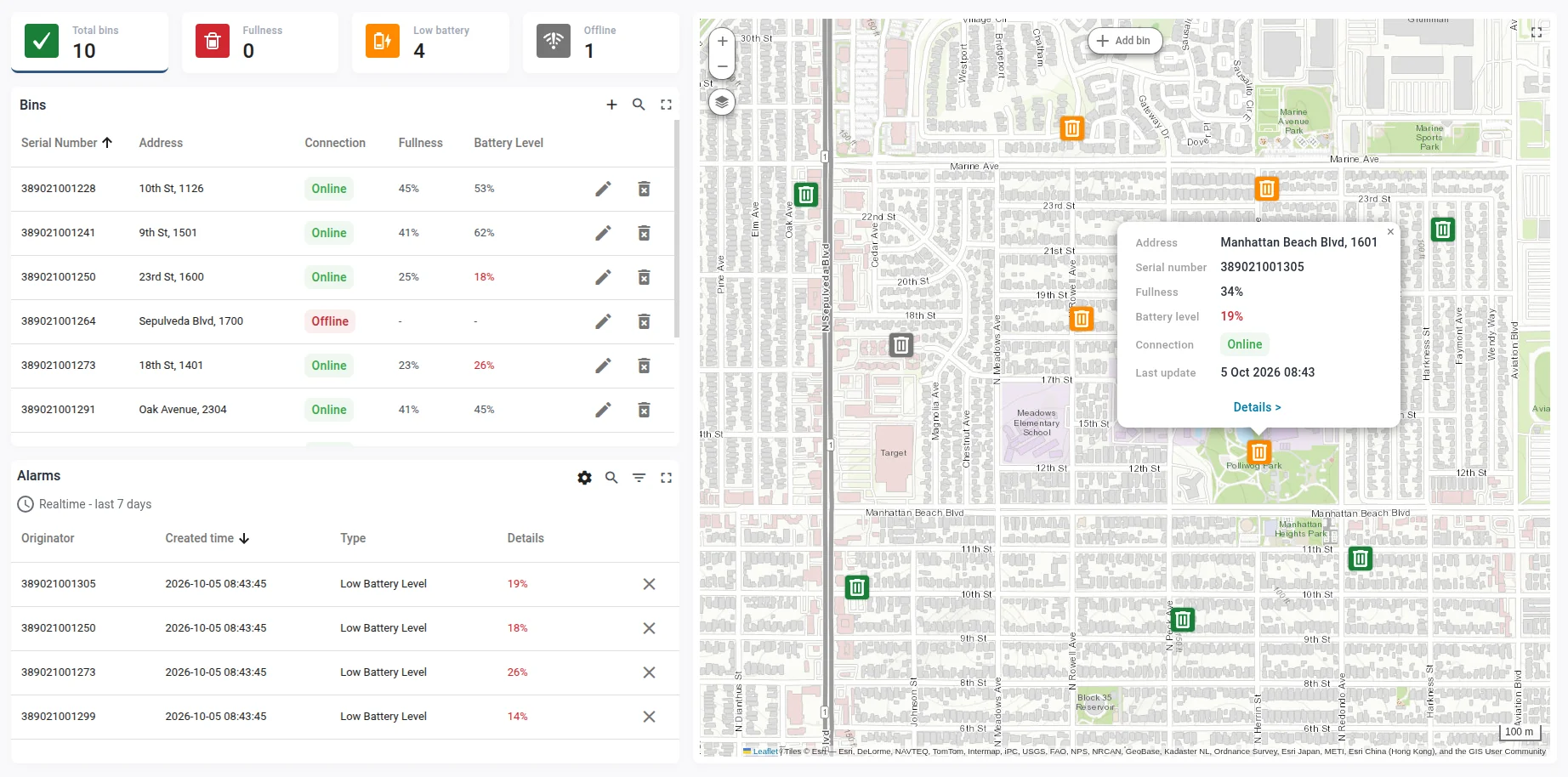This screenshot has width=1568, height=777.
Task: Click Bins table vertical scrollbar
Action: point(677,230)
